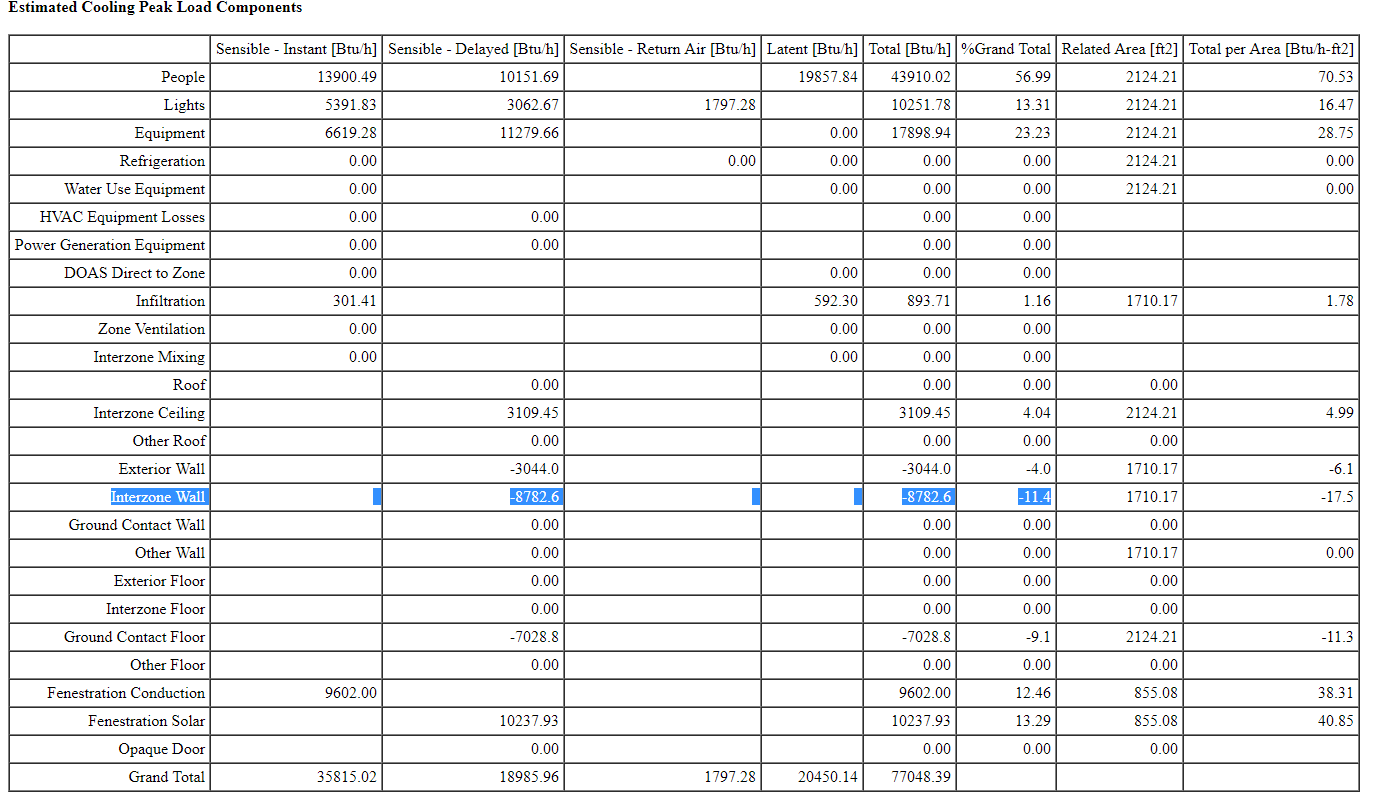Select People total per area 70.53
The height and width of the screenshot is (800, 1374).
pos(1337,77)
